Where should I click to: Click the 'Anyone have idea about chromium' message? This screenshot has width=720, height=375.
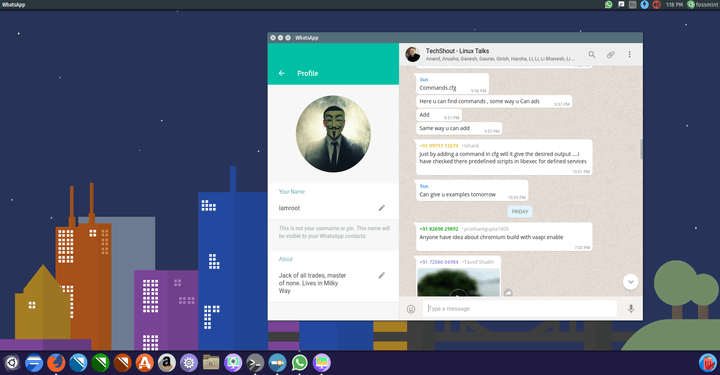pyautogui.click(x=504, y=237)
